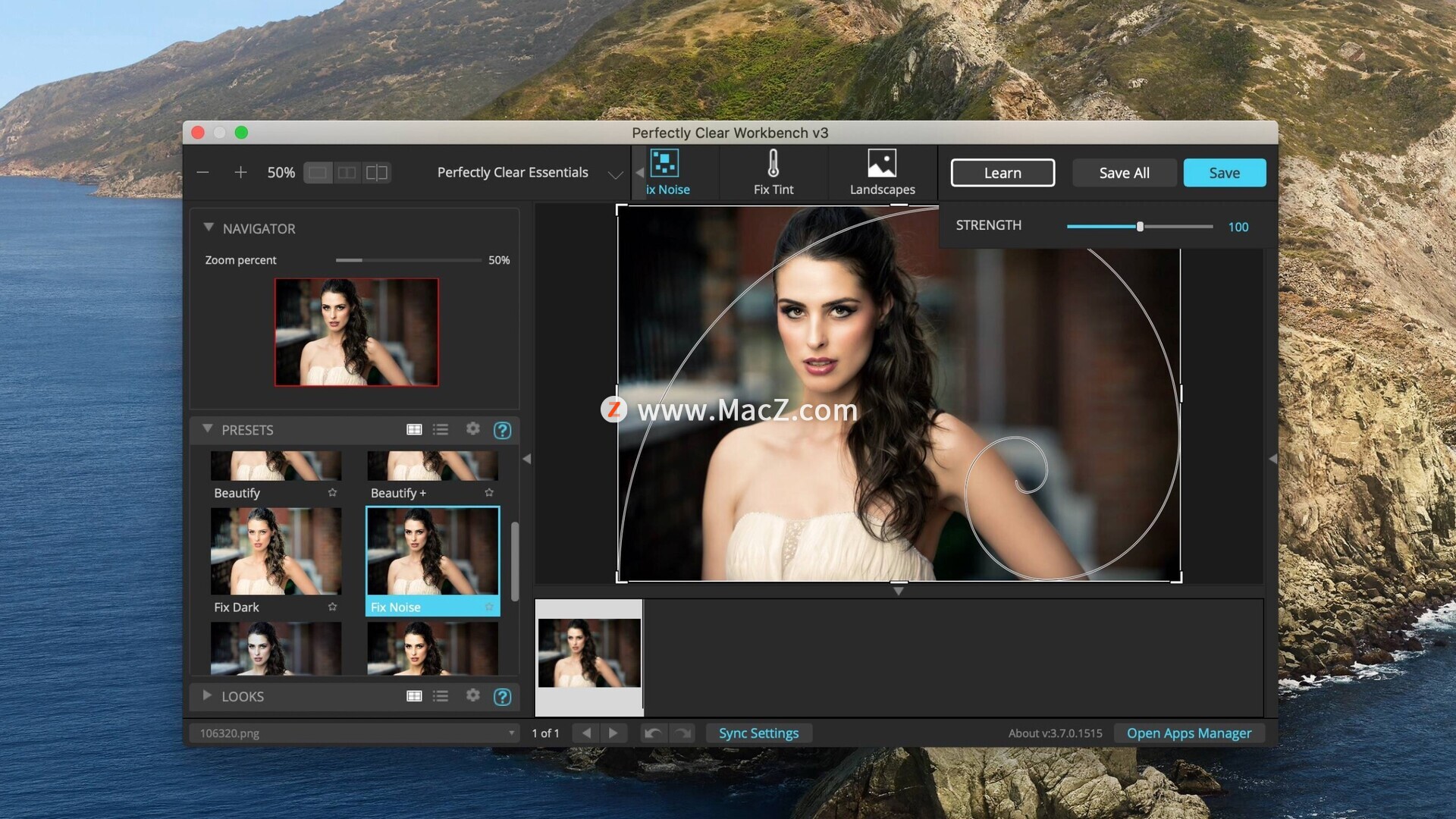Click the 50% zoom level text
The height and width of the screenshot is (819, 1456).
pyautogui.click(x=281, y=173)
